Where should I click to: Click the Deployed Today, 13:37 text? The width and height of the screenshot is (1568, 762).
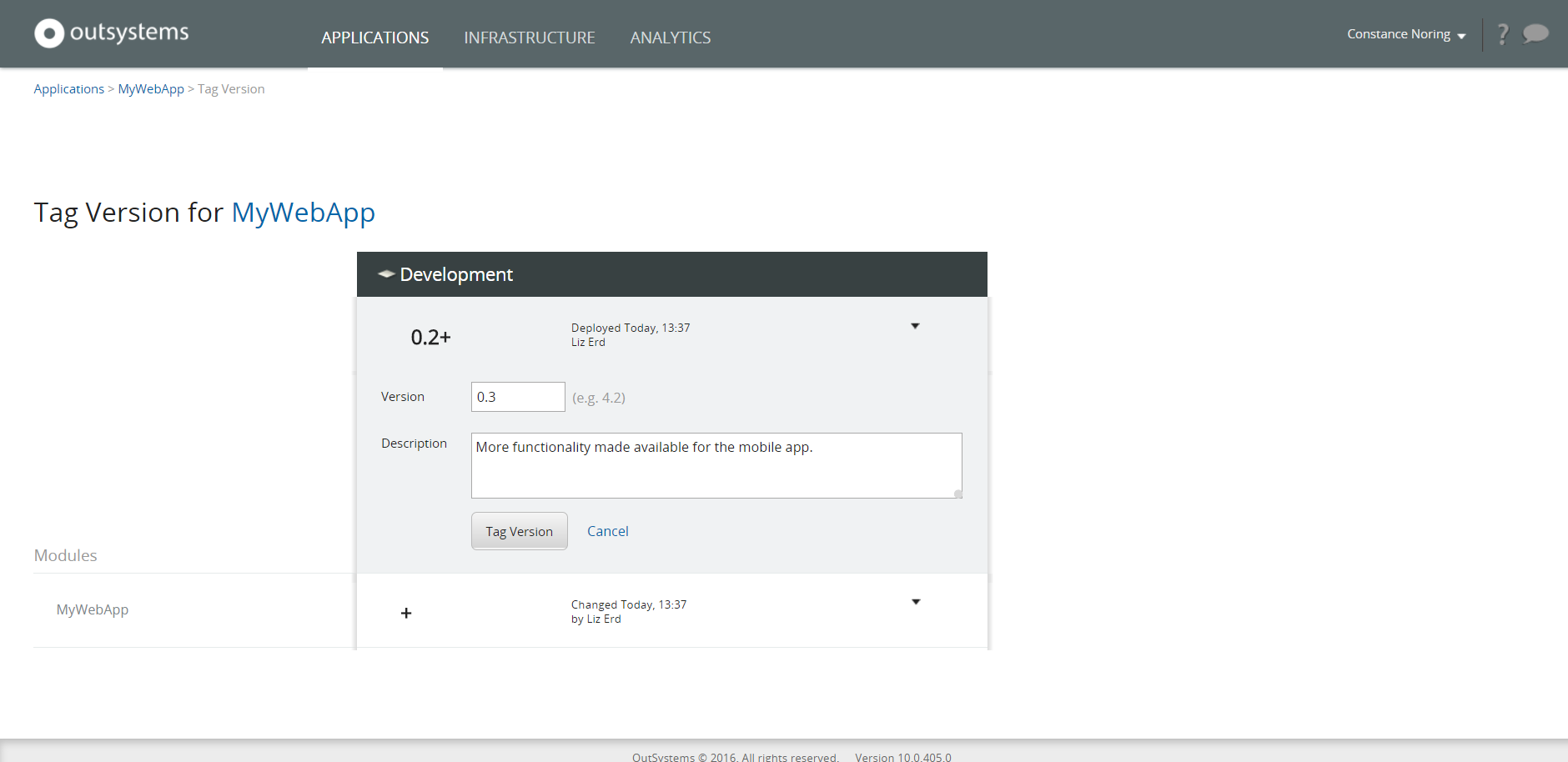click(631, 328)
